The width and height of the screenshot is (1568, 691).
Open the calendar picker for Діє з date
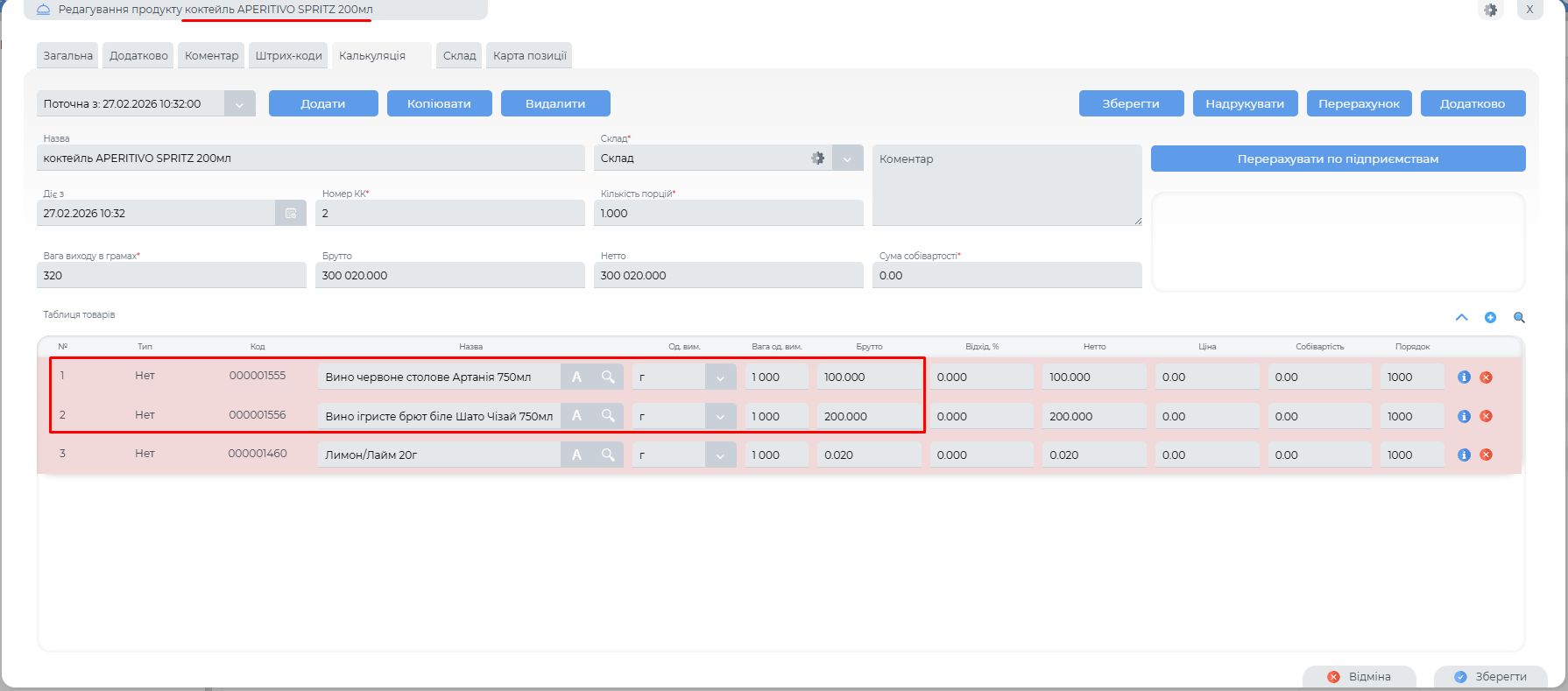(x=291, y=213)
